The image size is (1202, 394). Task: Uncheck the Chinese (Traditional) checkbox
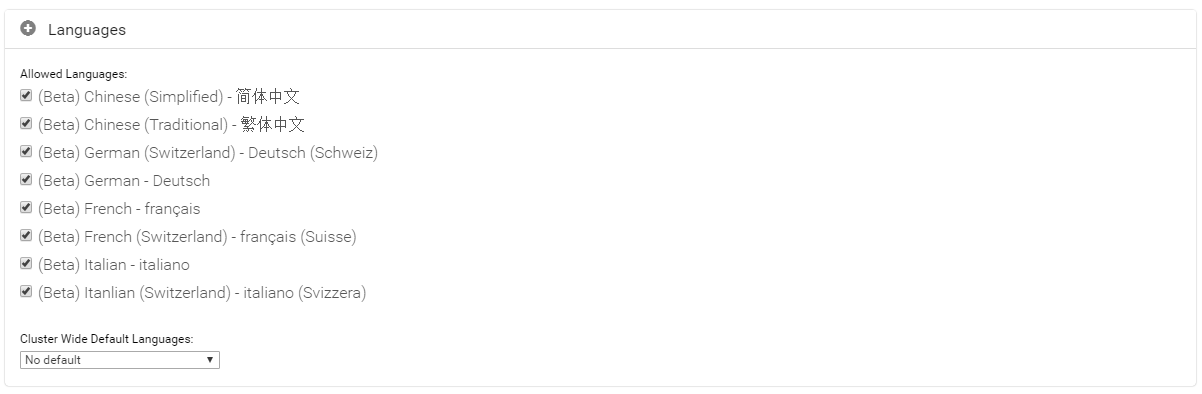(26, 124)
